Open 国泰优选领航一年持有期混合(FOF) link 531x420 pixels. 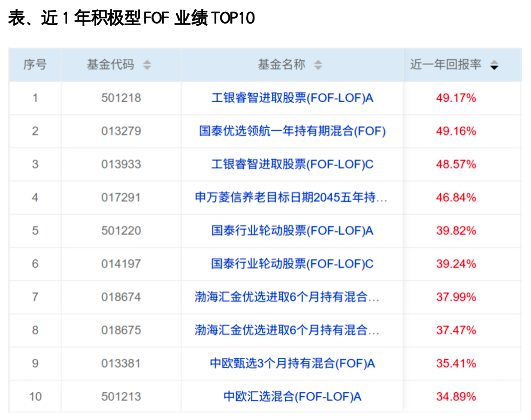pos(292,131)
